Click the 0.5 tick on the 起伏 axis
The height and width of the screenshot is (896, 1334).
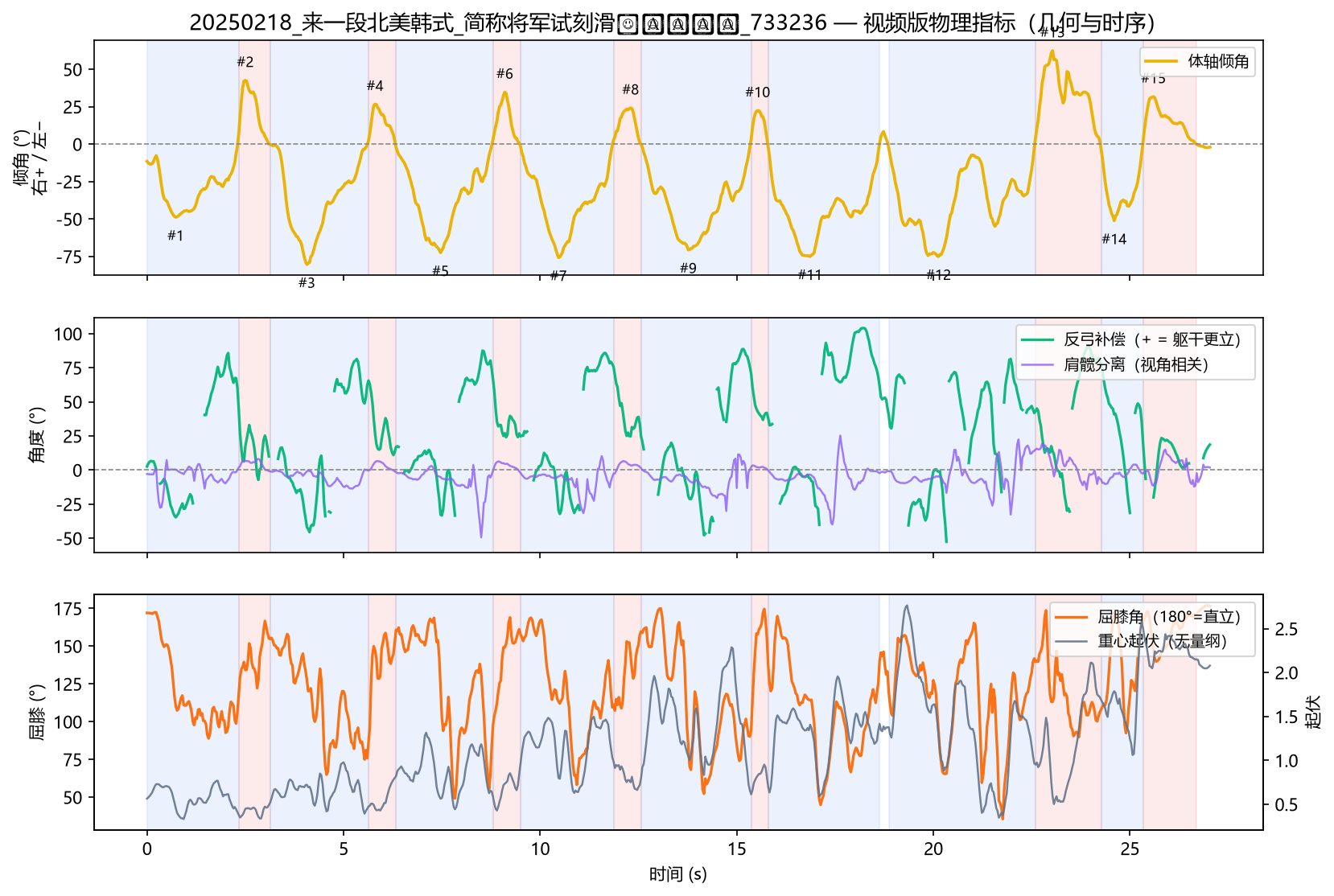[1287, 805]
